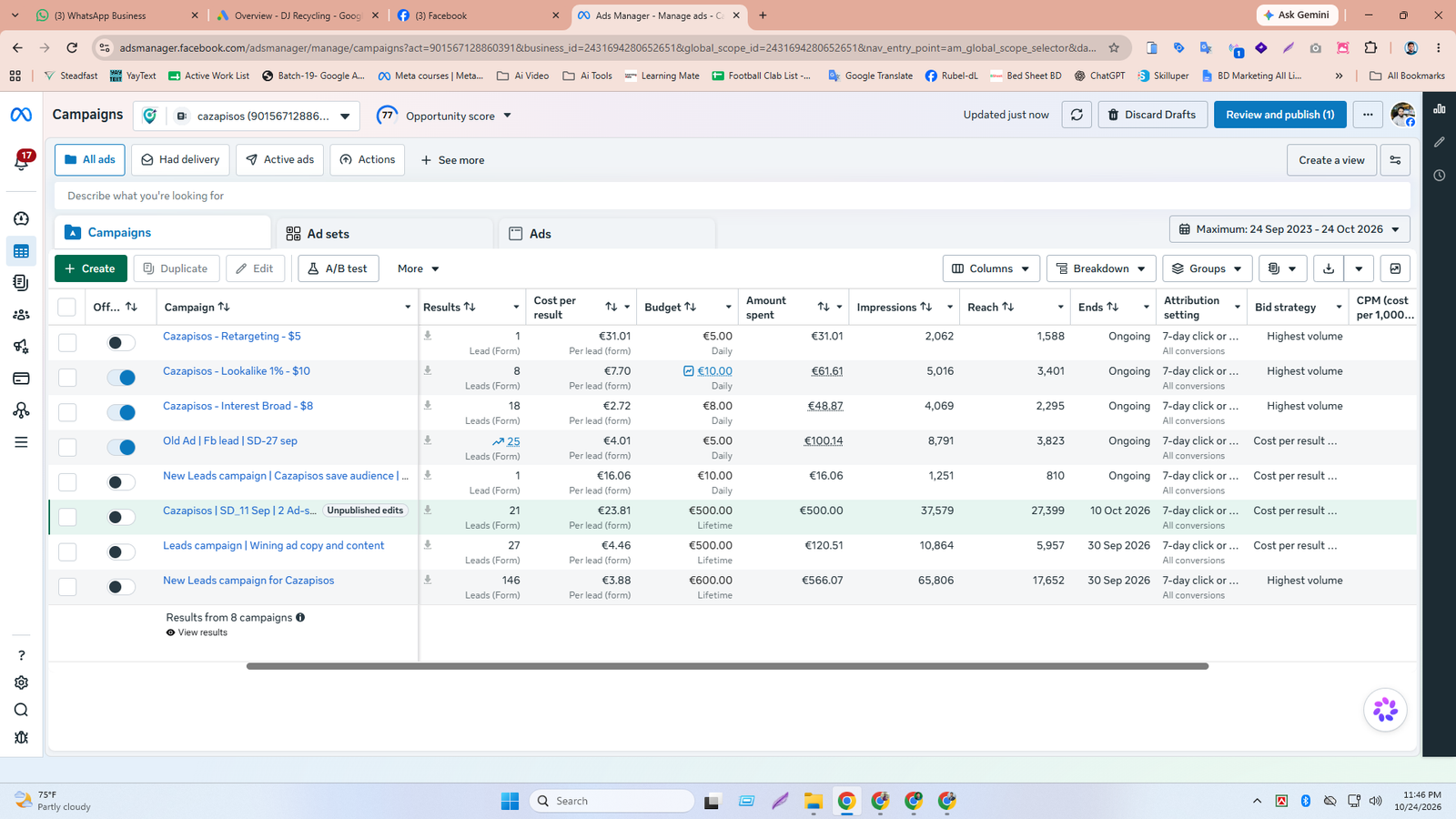Click the Meta logo icon
This screenshot has width=1456, height=819.
(21, 115)
